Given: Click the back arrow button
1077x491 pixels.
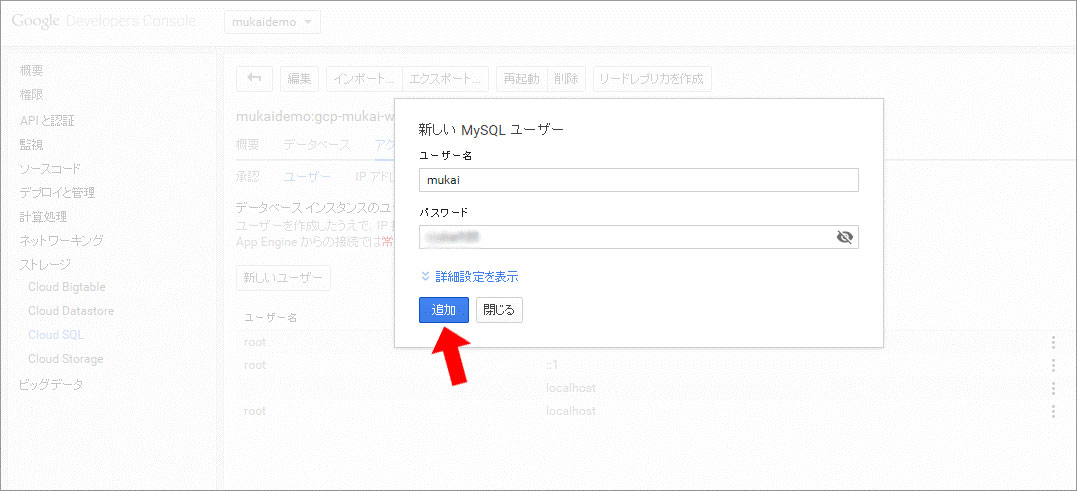Looking at the screenshot, I should 254,79.
